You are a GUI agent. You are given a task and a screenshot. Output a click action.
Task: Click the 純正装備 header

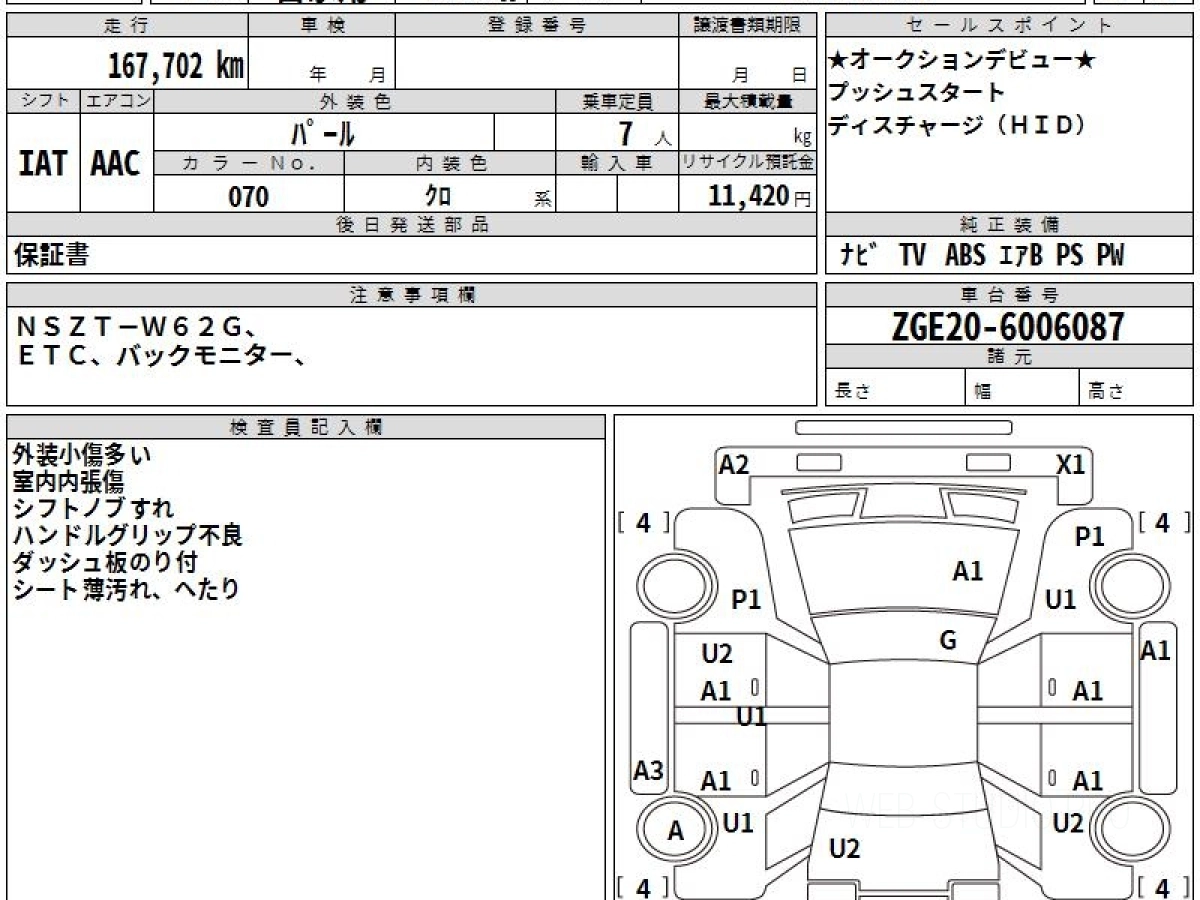pos(1010,225)
